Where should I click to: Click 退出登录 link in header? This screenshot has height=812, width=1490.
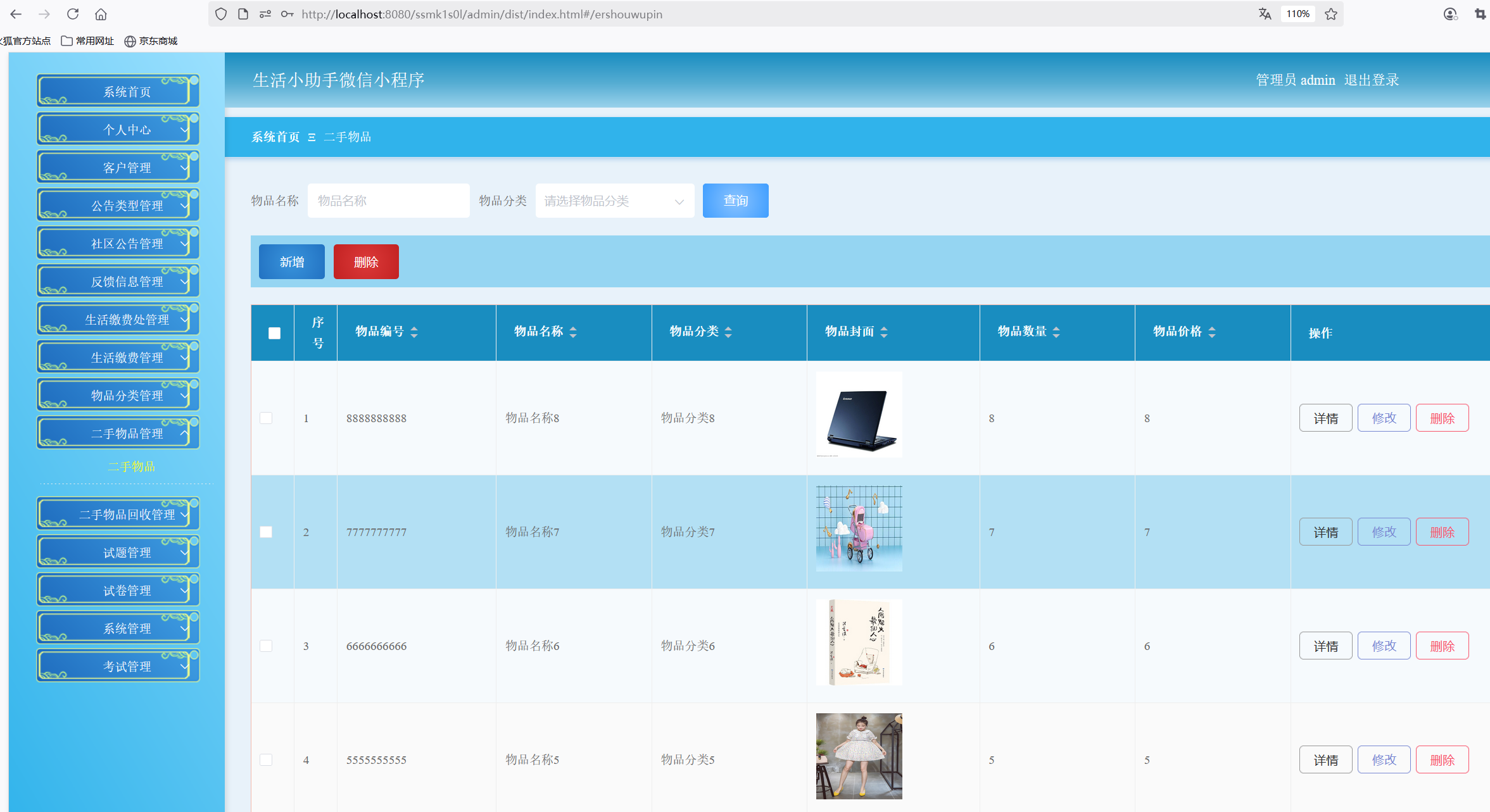pyautogui.click(x=1372, y=80)
